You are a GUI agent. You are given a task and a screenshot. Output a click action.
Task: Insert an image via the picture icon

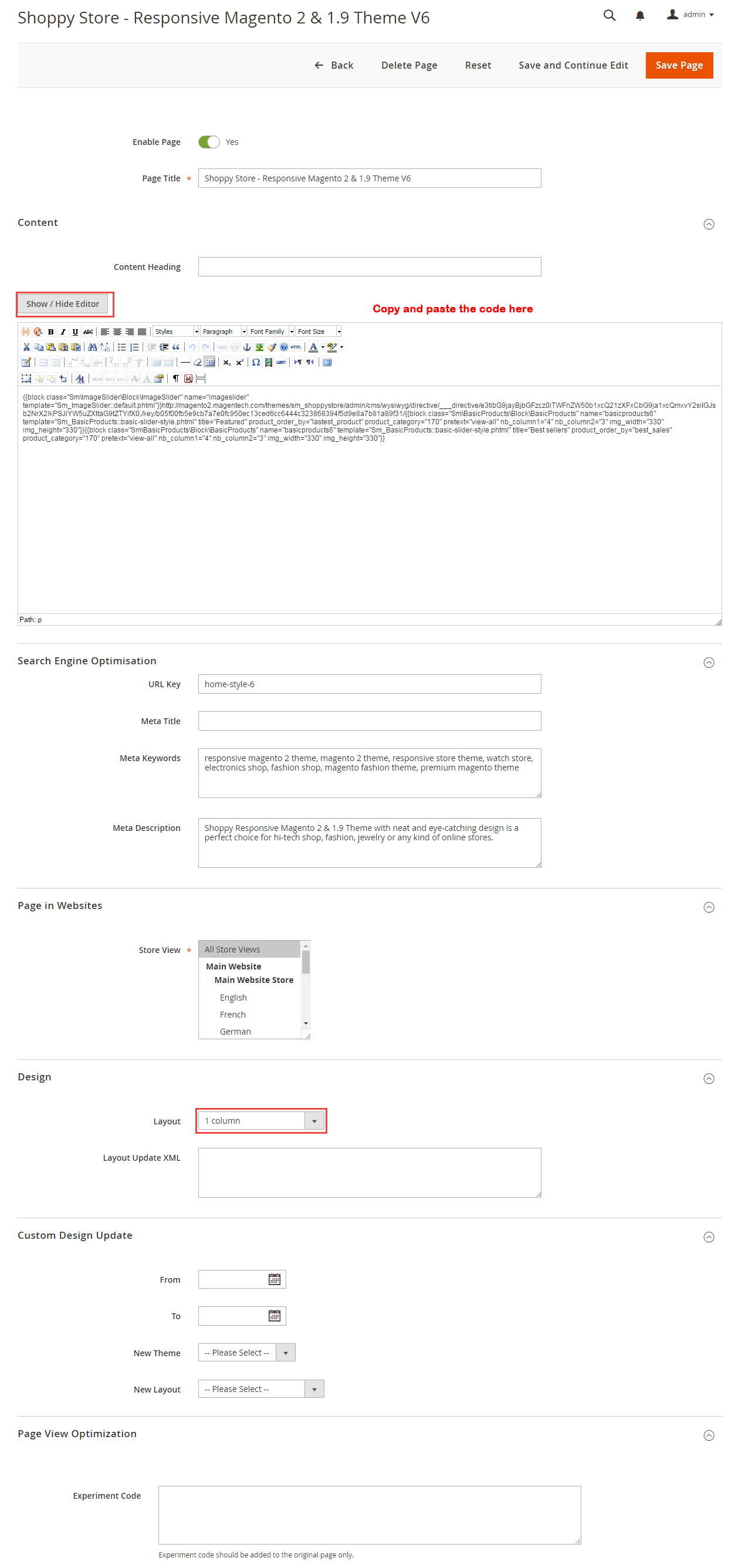pyautogui.click(x=259, y=347)
